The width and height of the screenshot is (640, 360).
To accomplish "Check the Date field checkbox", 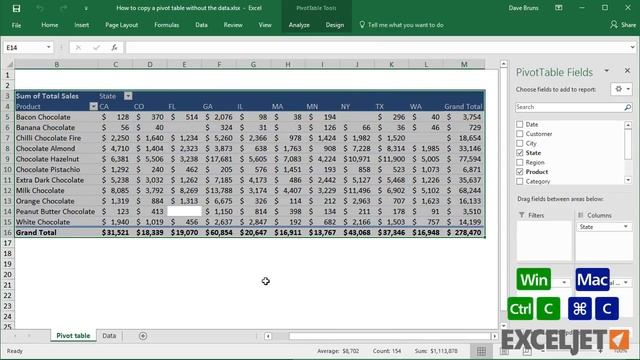I will 520,124.
